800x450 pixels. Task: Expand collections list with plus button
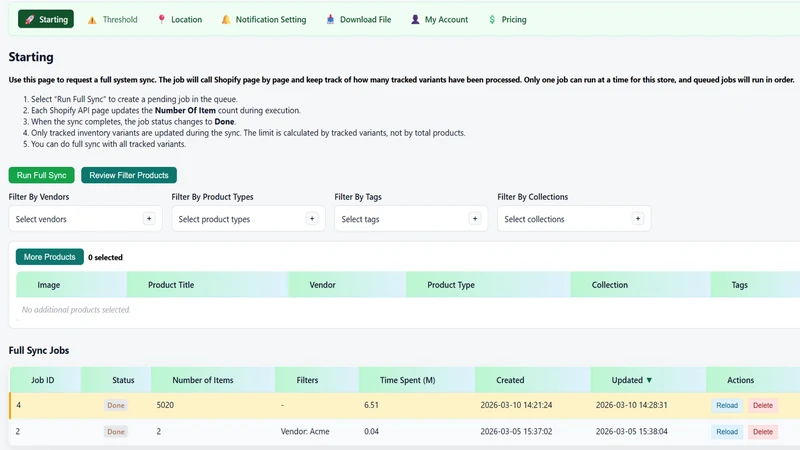(638, 219)
